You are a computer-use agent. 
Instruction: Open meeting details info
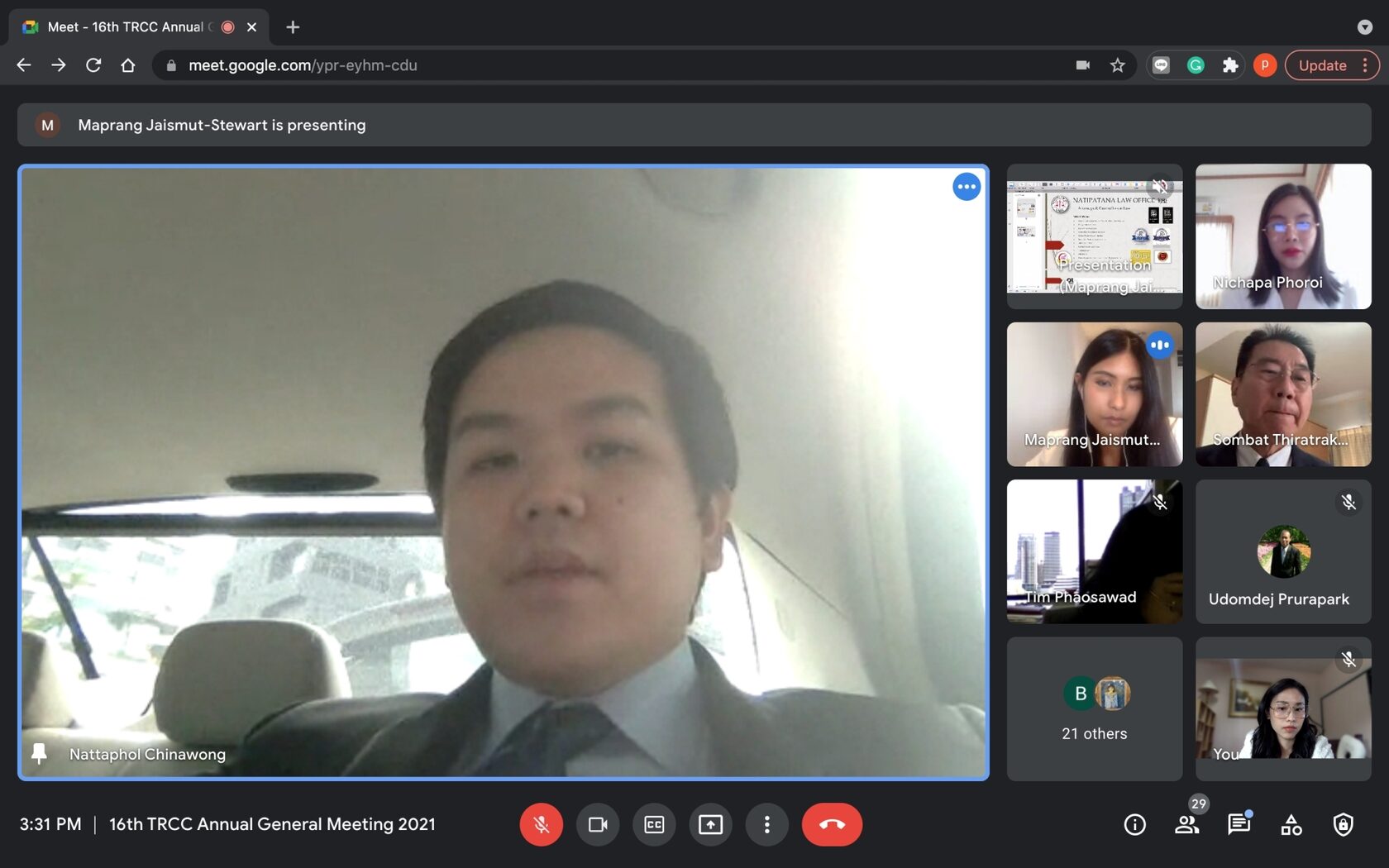[x=1135, y=824]
